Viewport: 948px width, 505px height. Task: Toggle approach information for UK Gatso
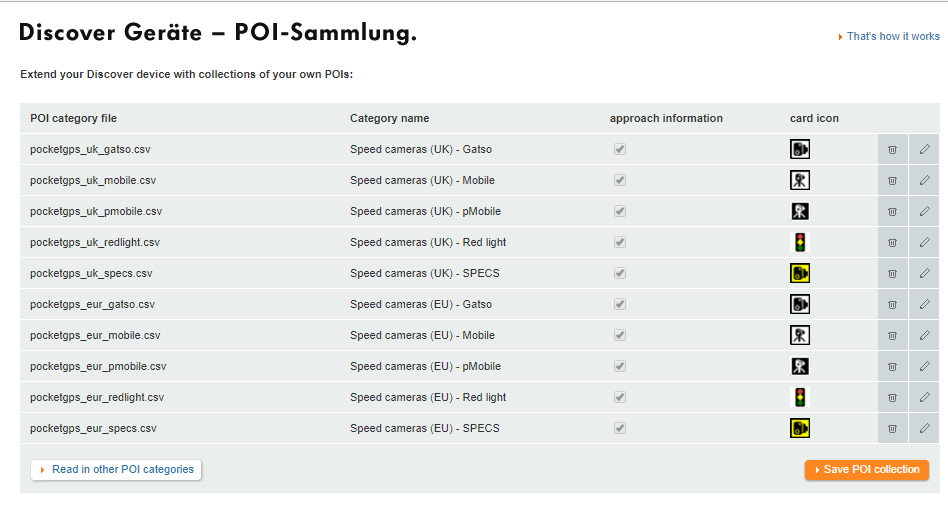tap(620, 149)
